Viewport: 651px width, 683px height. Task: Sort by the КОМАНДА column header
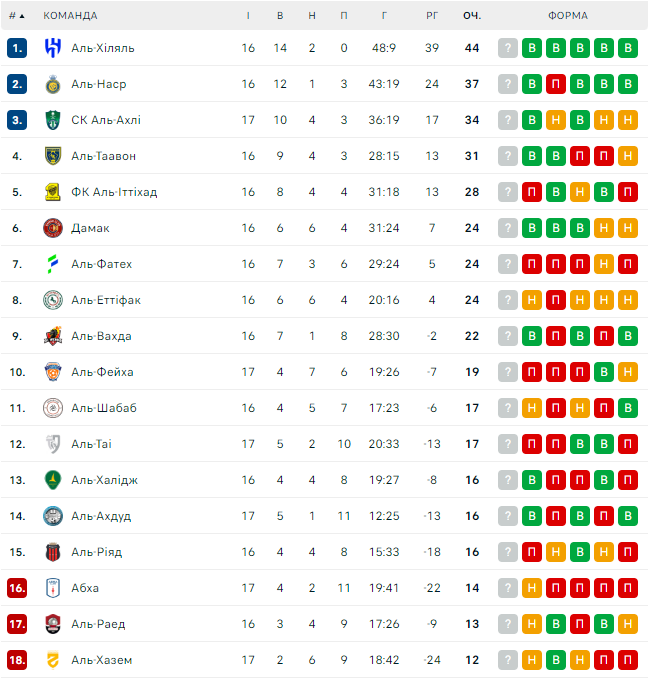click(x=70, y=16)
